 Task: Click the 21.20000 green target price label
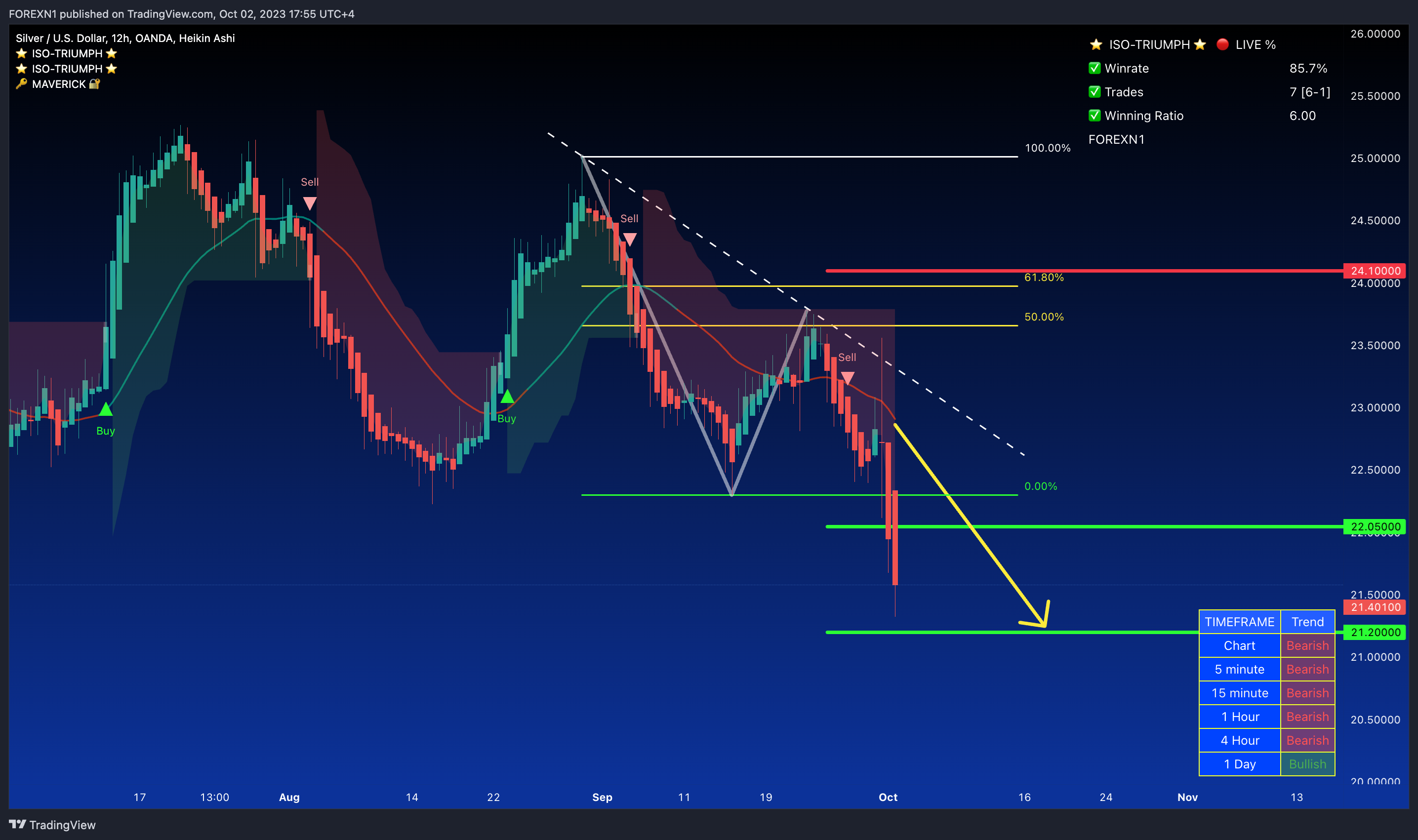pos(1375,632)
